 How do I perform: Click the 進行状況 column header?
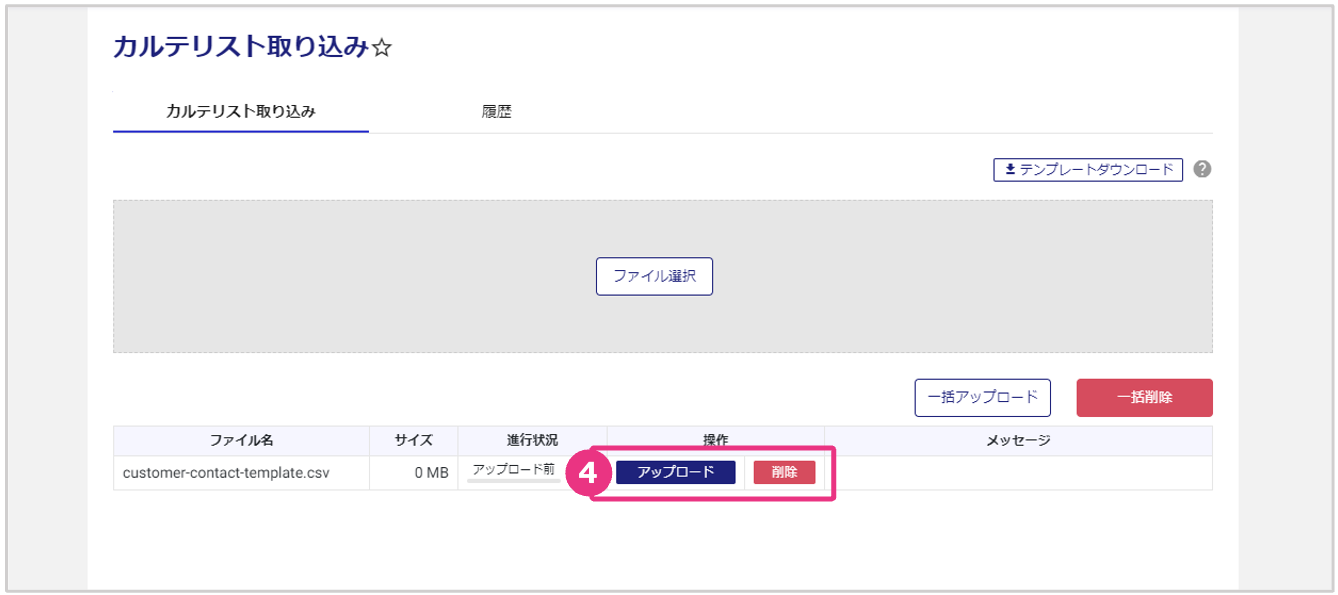pos(532,440)
